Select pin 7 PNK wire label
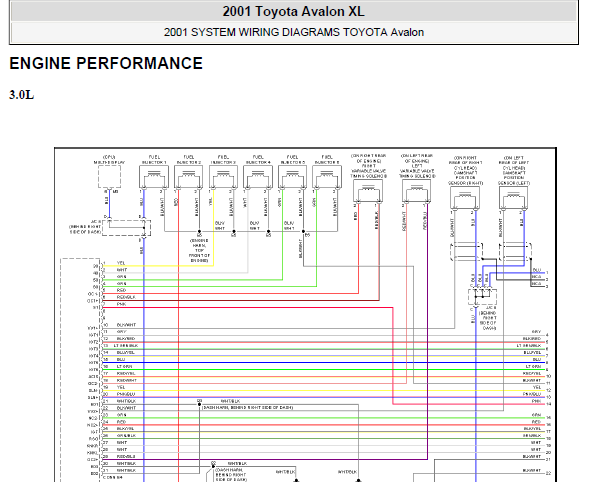The height and width of the screenshot is (482, 606). point(121,304)
